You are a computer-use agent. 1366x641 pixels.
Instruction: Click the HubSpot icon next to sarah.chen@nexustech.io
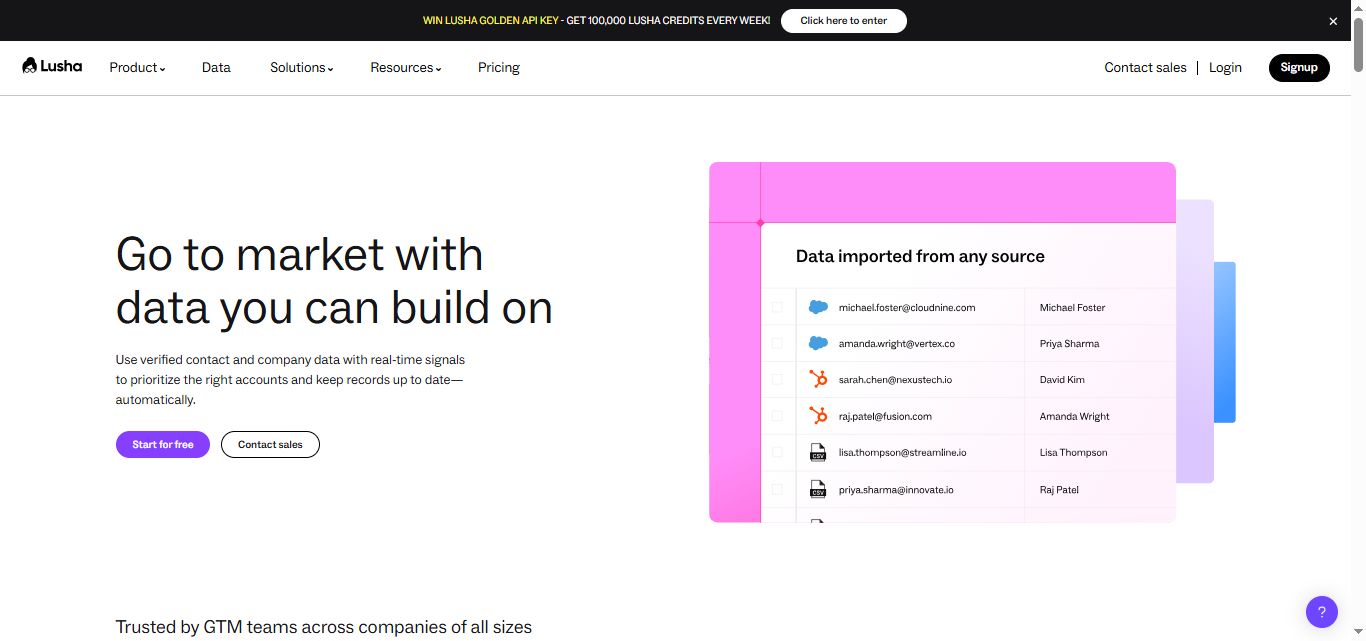coord(819,379)
